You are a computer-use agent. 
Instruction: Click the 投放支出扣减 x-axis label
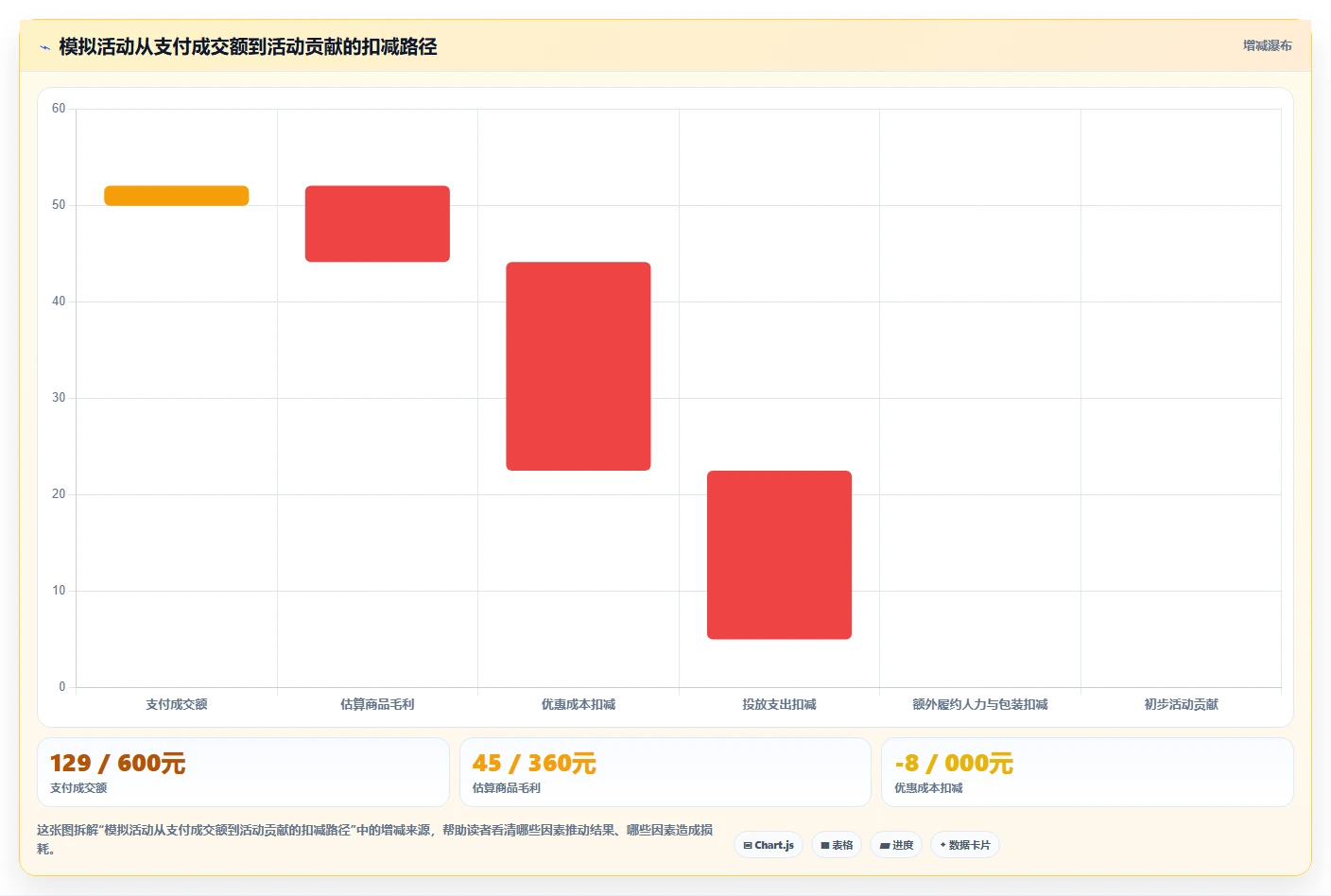779,704
